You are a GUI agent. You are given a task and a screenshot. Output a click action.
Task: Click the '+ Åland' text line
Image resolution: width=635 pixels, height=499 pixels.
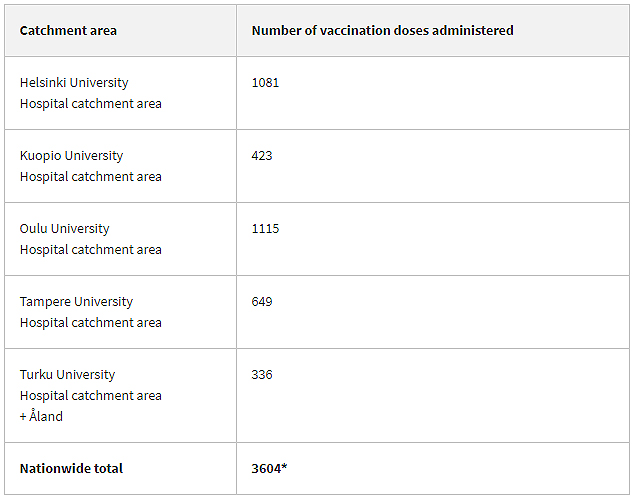tap(41, 416)
